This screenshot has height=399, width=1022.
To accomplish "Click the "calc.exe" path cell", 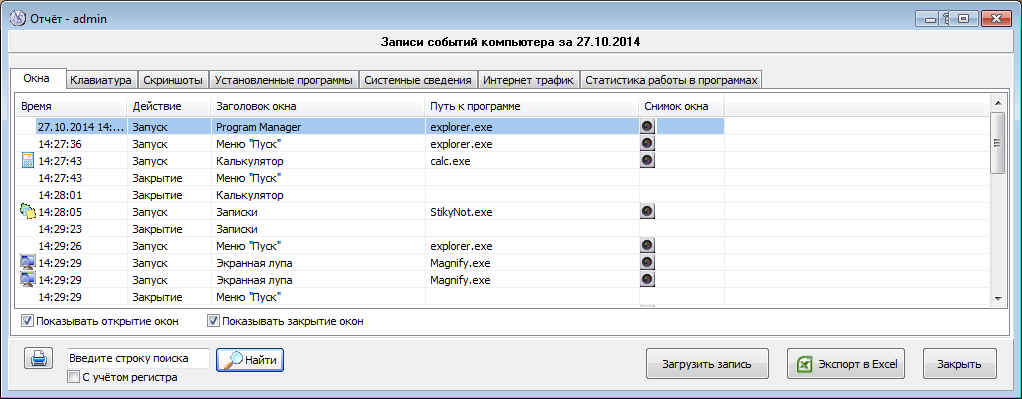I will click(x=450, y=160).
